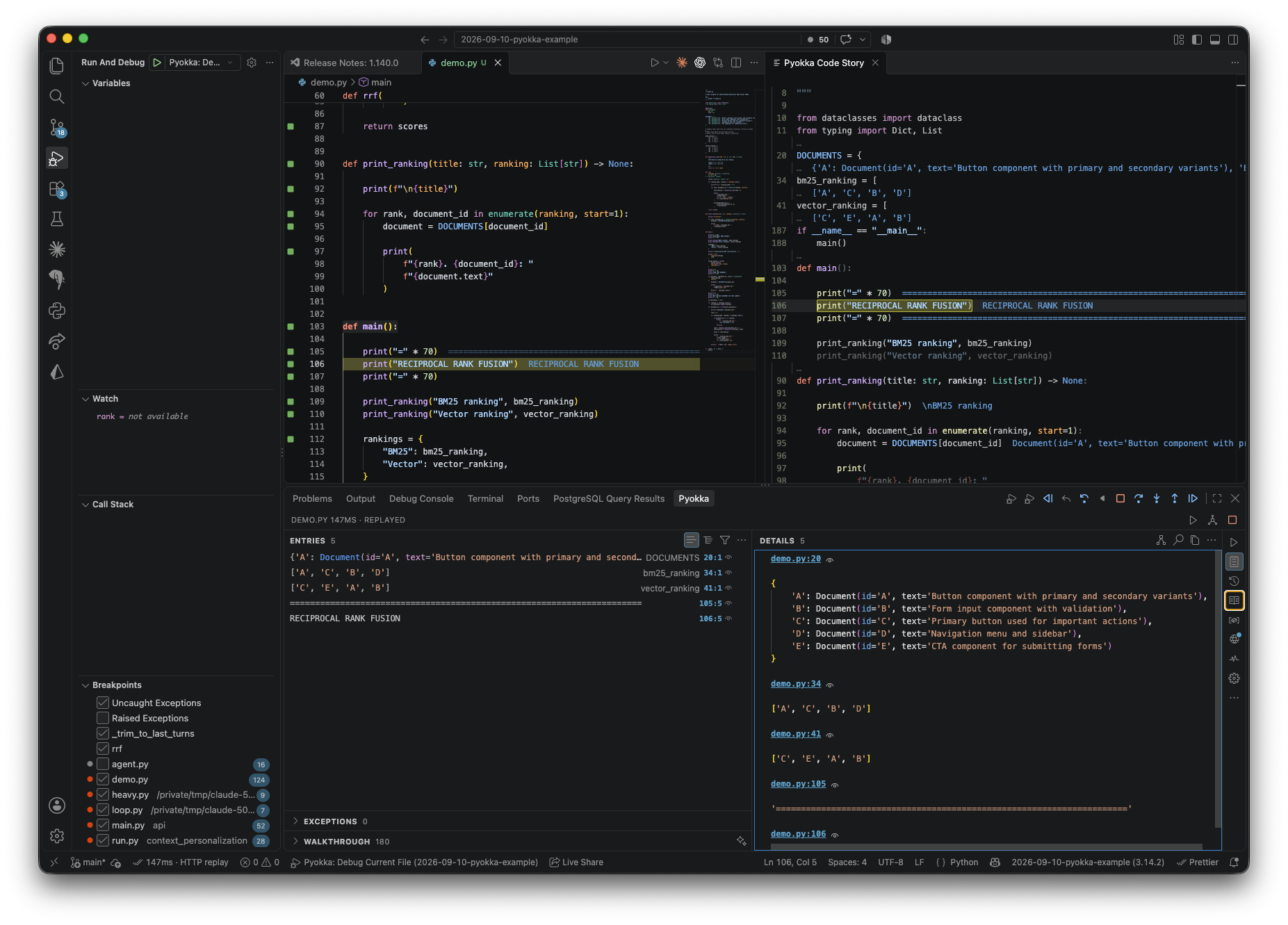Click the code minimap in demo.py editor
1288x925 pixels.
click(728, 219)
